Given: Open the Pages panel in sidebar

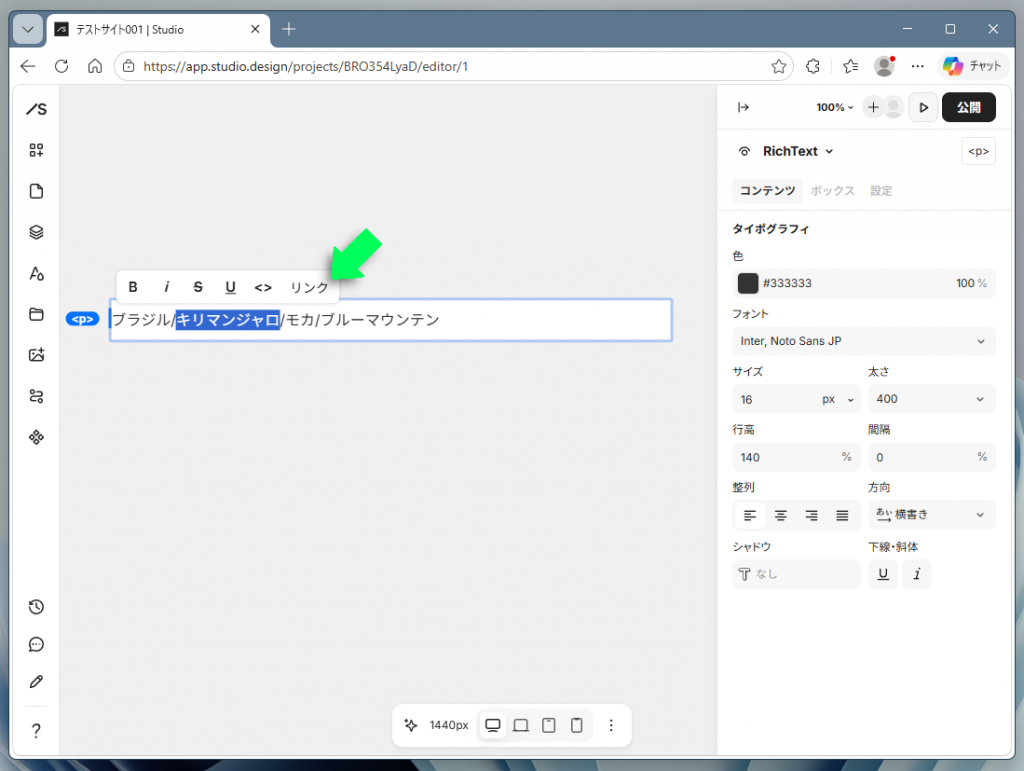Looking at the screenshot, I should [37, 191].
